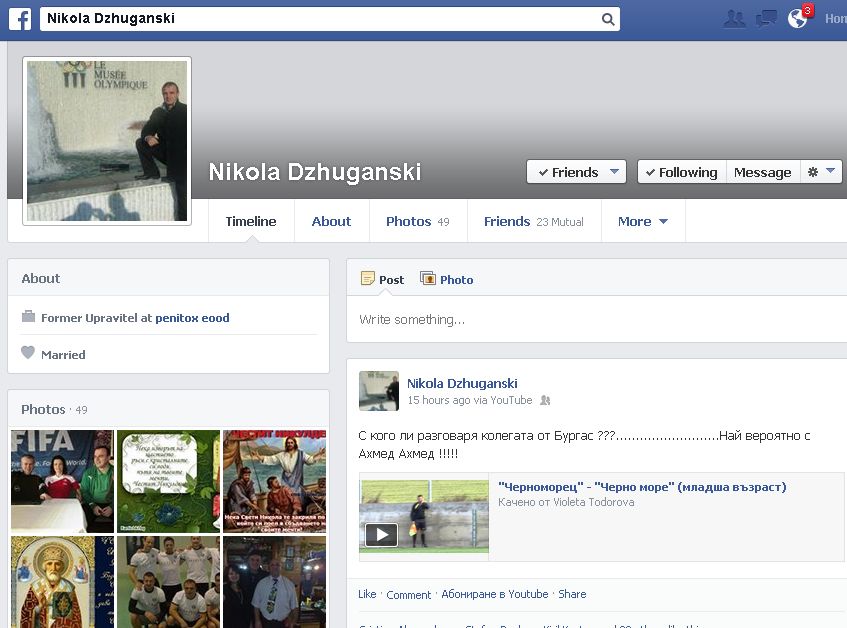Click the 15 hours ago timestamp
Screen dimensions: 847x628
(439, 400)
